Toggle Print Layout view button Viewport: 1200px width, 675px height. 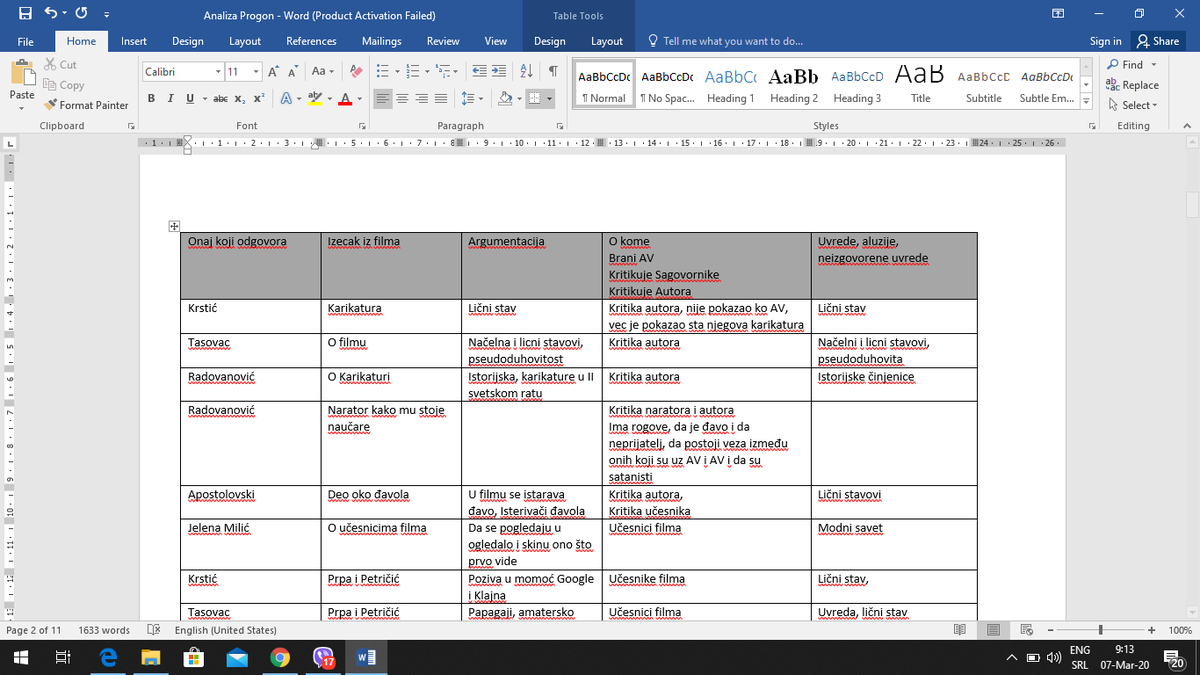pos(993,630)
